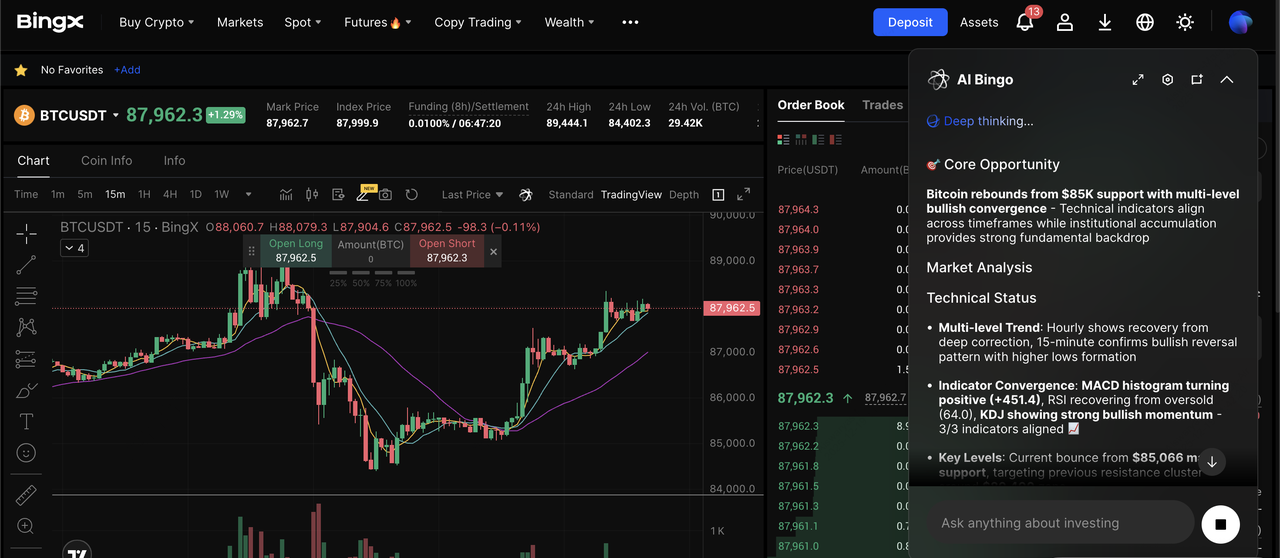Click the blue Deposit button

pos(910,22)
